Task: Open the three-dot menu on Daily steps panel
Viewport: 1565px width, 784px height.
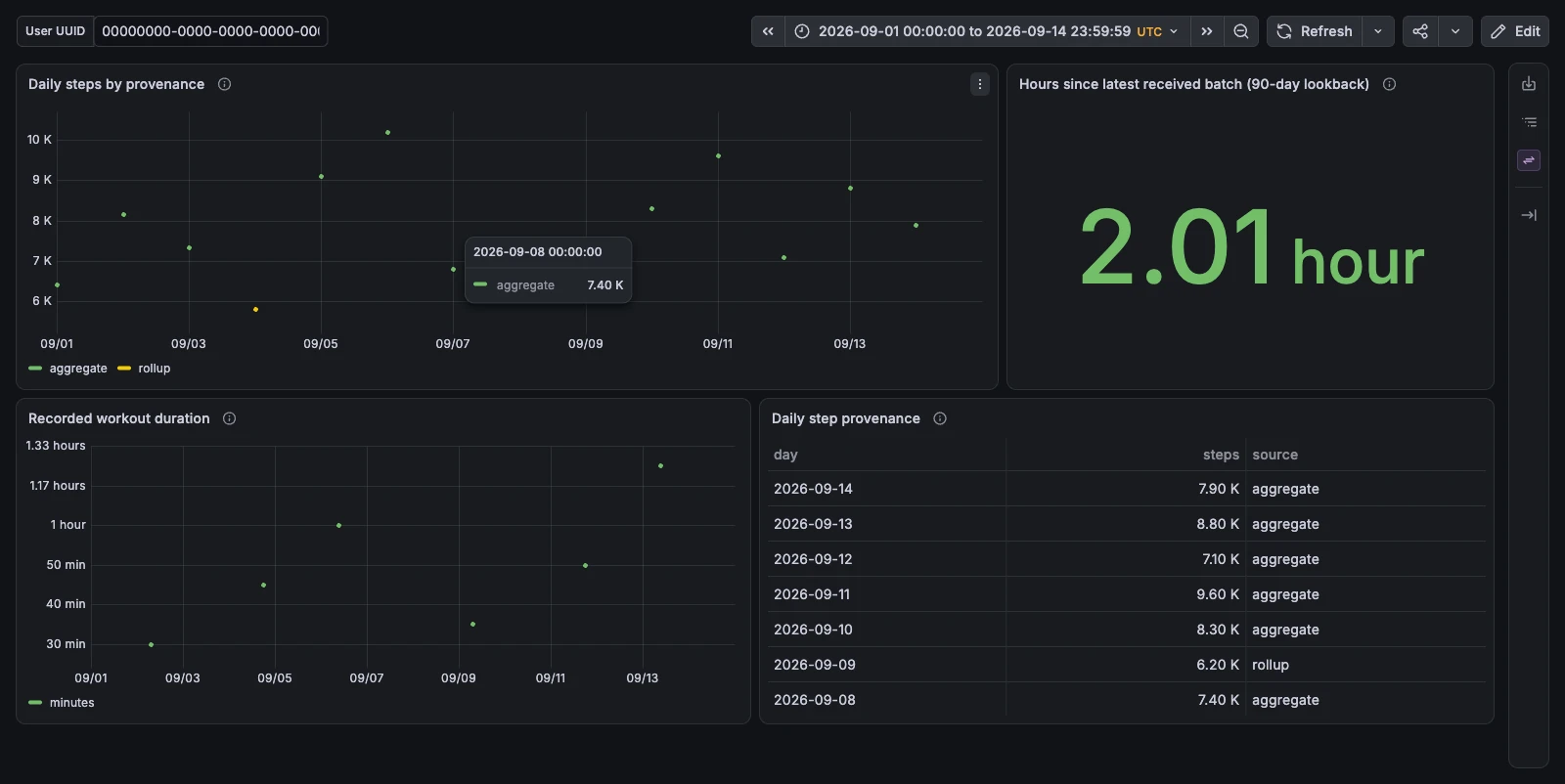Action: [x=979, y=84]
